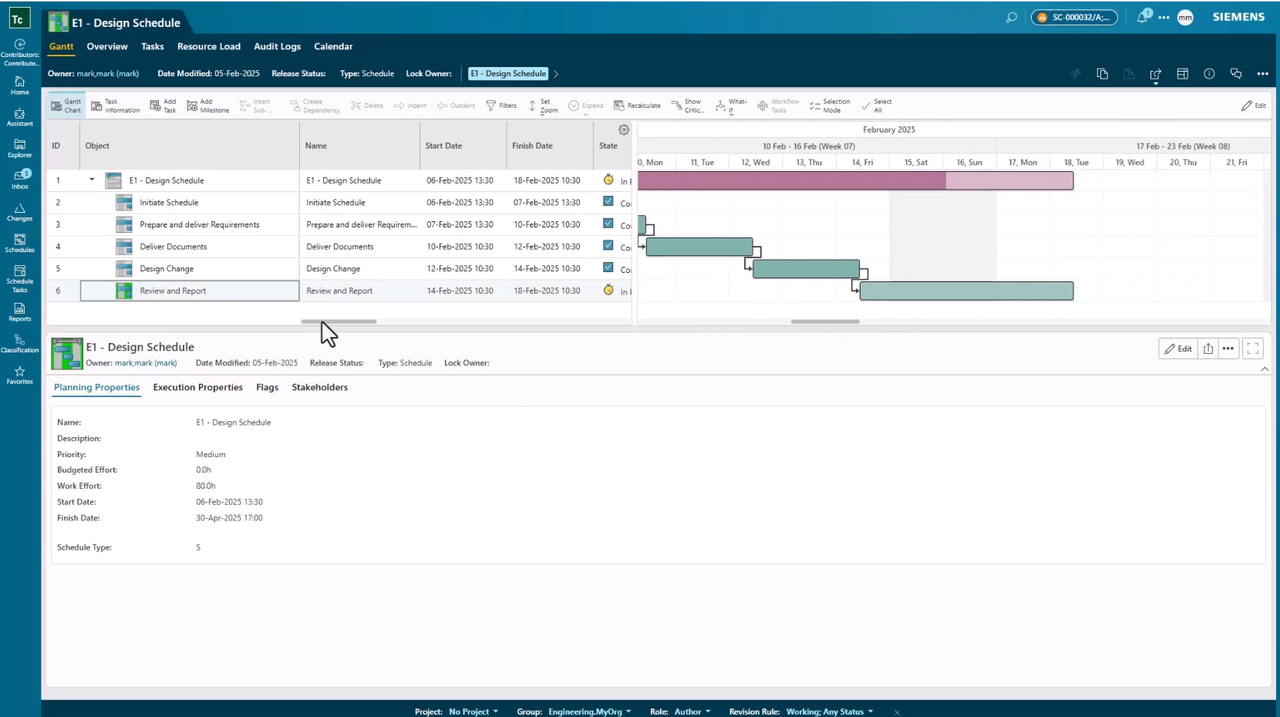Click Initiate Schedule state checkbox

(x=608, y=202)
